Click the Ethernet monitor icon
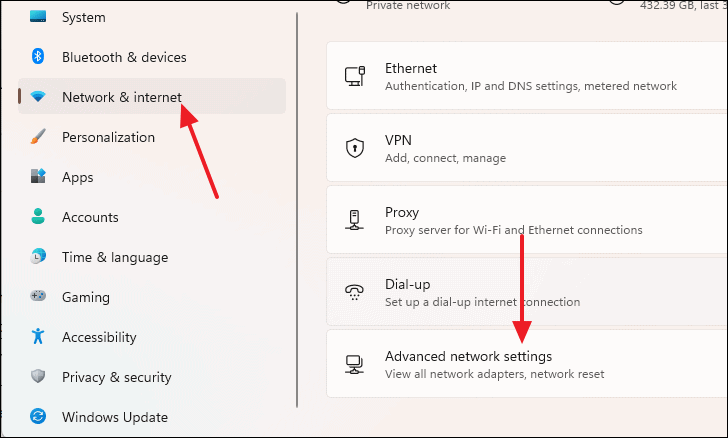728x438 pixels. pos(355,76)
